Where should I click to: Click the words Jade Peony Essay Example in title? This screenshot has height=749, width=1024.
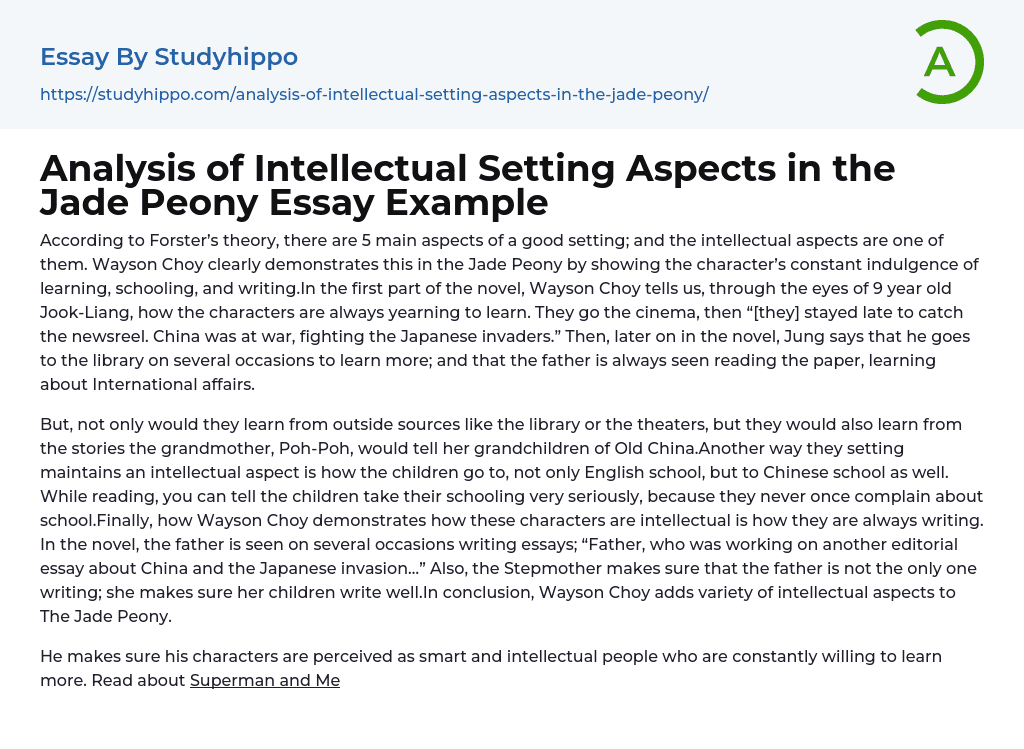coord(294,202)
